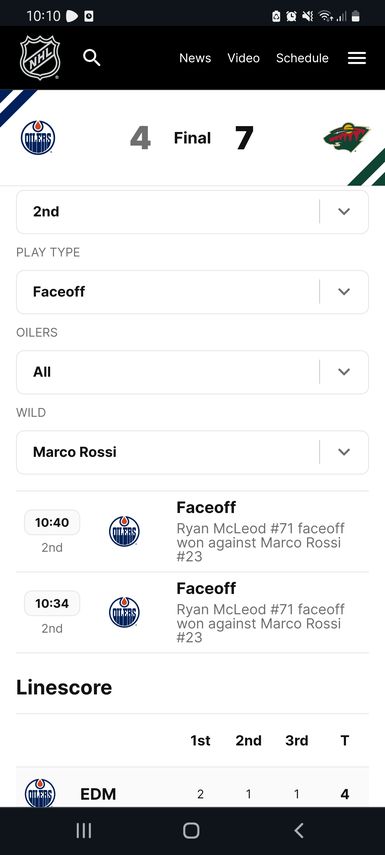This screenshot has width=385, height=855.
Task: Tap the Oilers logo in score header
Action: pyautogui.click(x=38, y=137)
